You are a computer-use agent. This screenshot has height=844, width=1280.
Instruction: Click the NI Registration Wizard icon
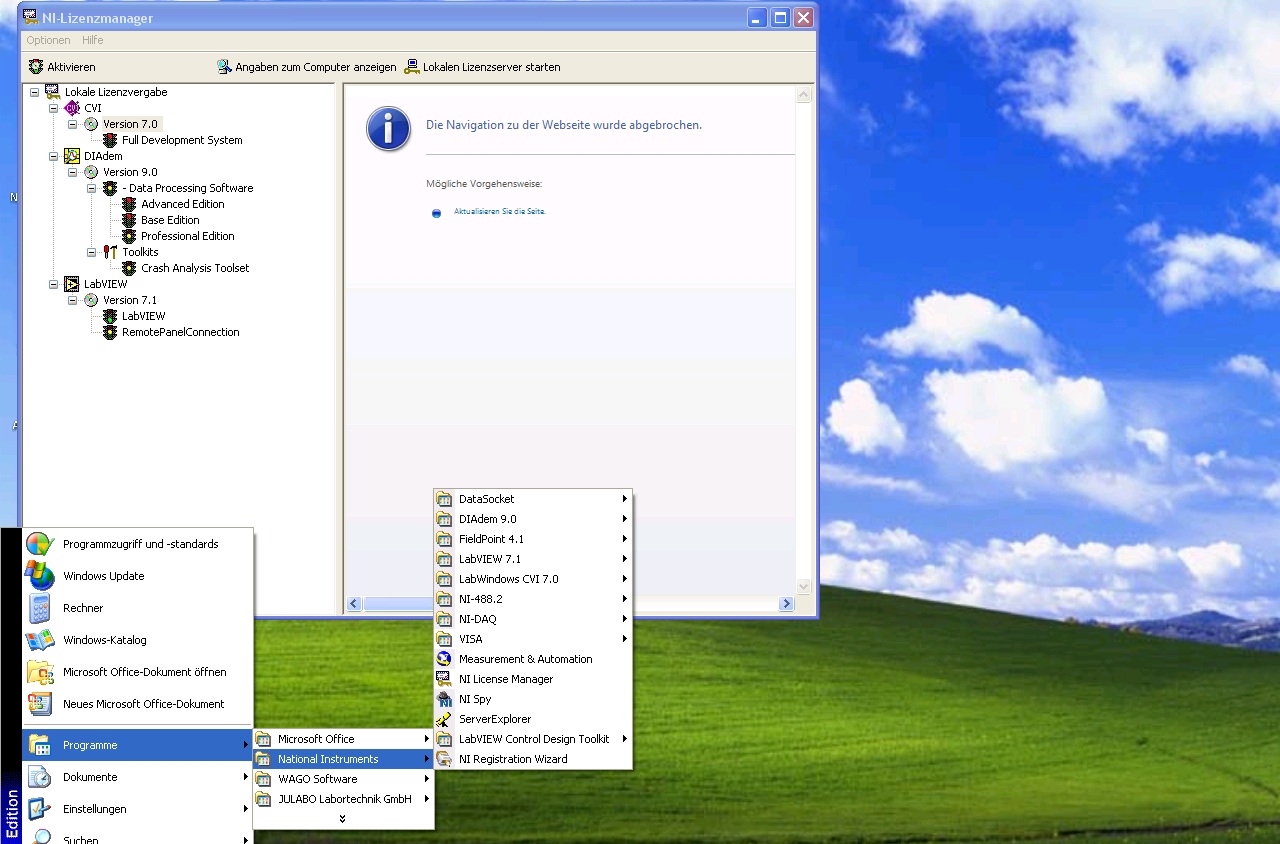pyautogui.click(x=445, y=759)
